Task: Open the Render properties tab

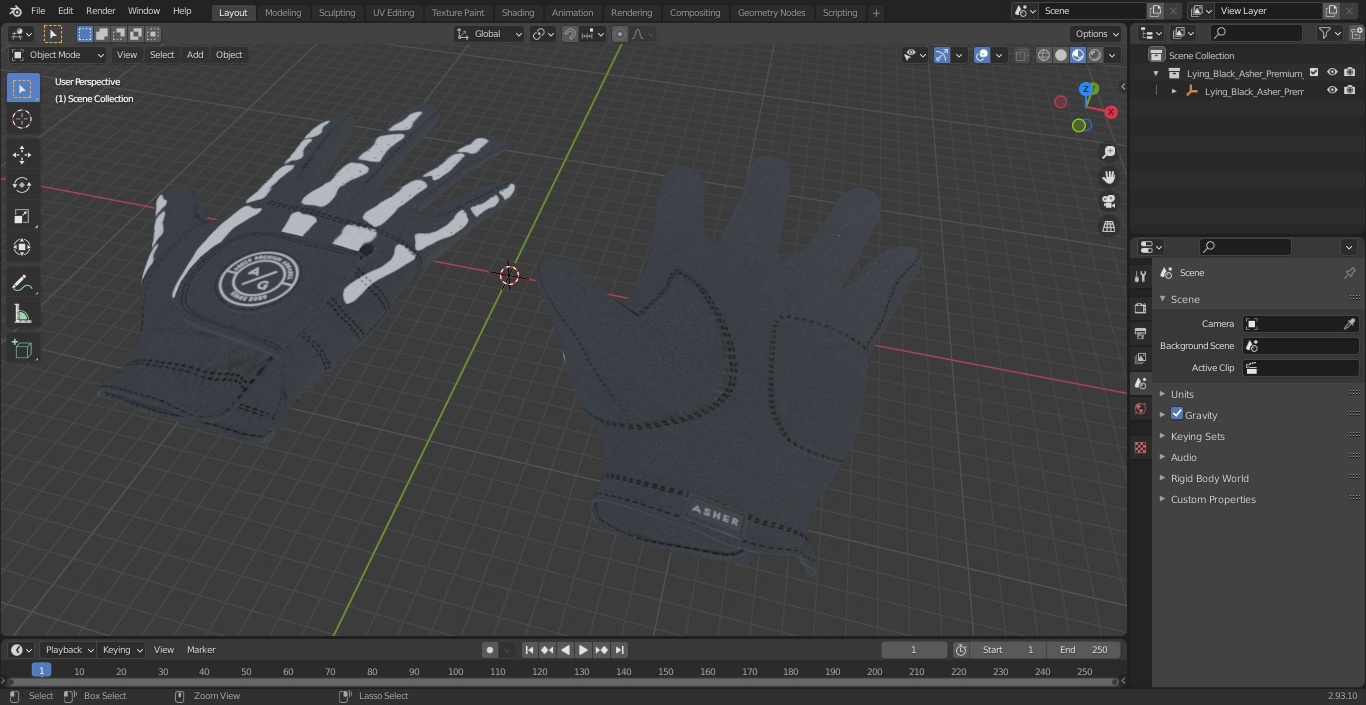Action: [x=1140, y=308]
